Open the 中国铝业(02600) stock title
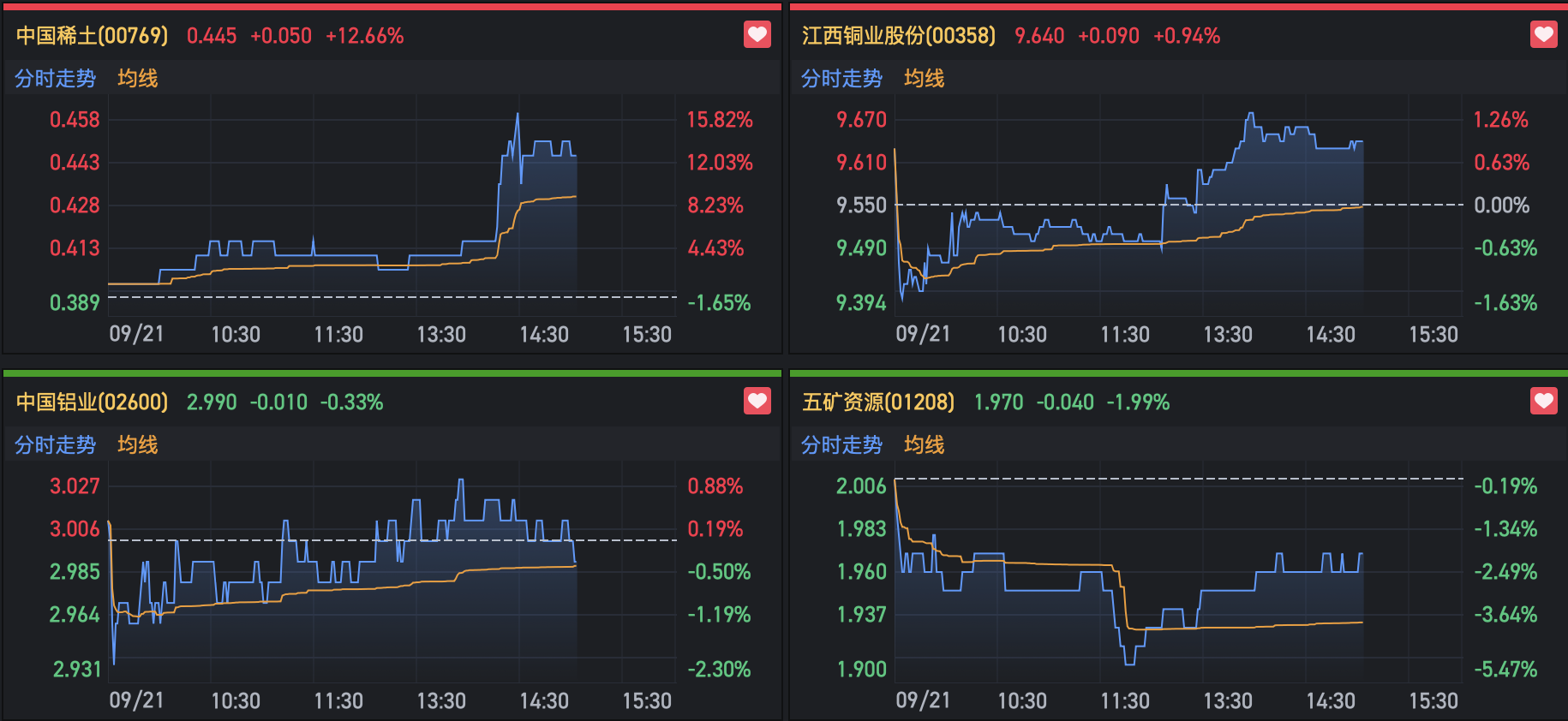Viewport: 1568px width, 721px height. pyautogui.click(x=93, y=402)
